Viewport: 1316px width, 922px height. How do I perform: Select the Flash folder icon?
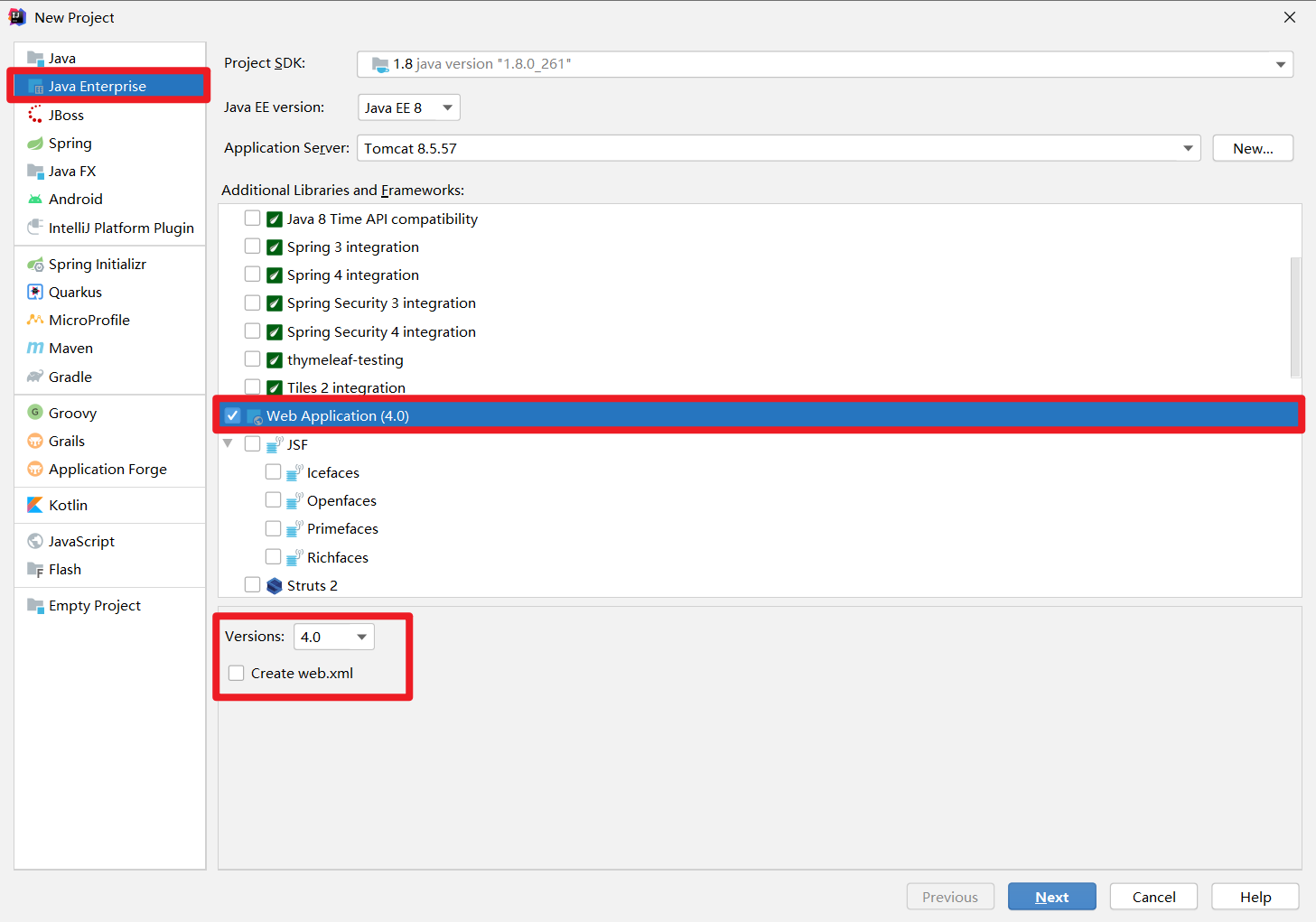click(35, 570)
